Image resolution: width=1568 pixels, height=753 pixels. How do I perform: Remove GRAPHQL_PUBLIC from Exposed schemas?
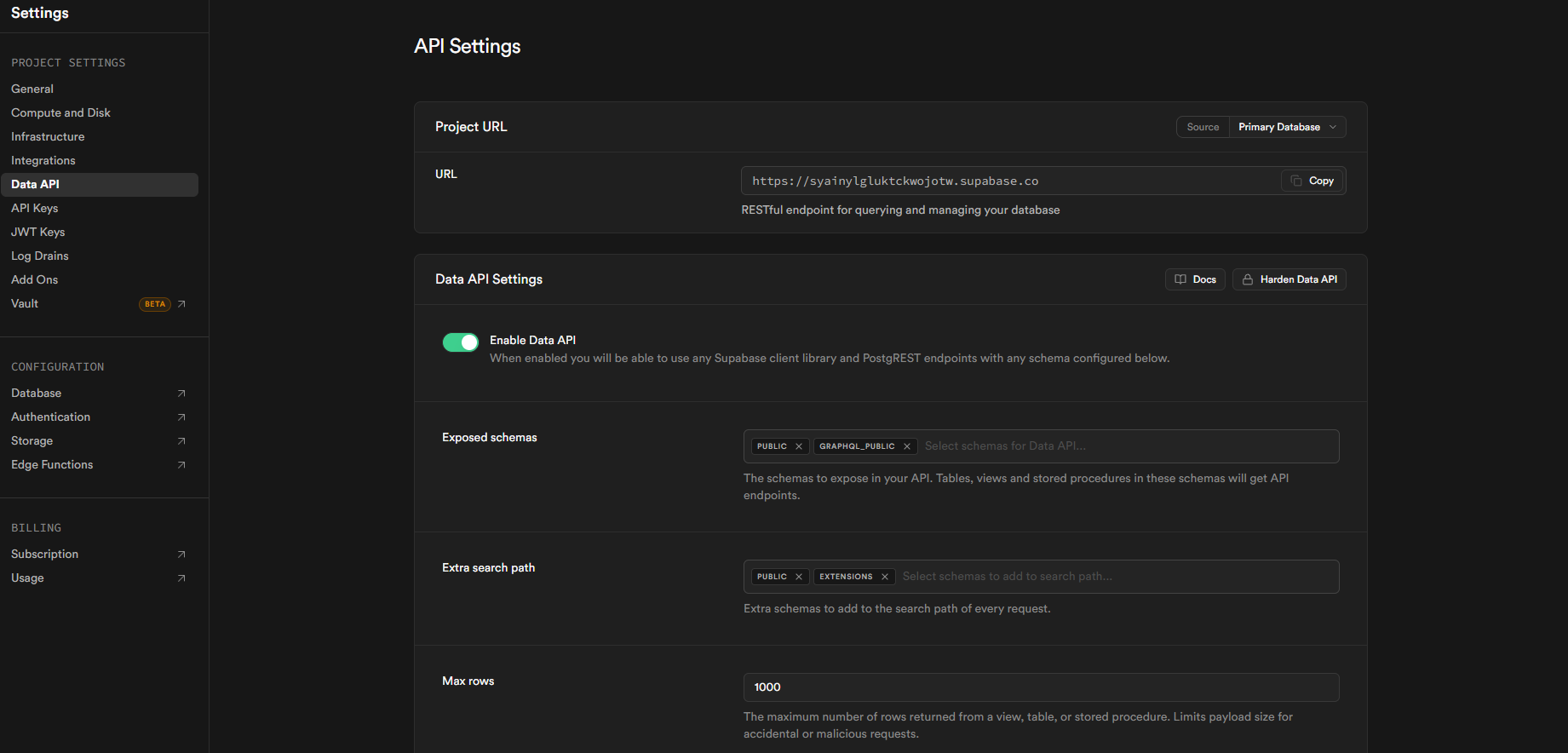(x=906, y=446)
